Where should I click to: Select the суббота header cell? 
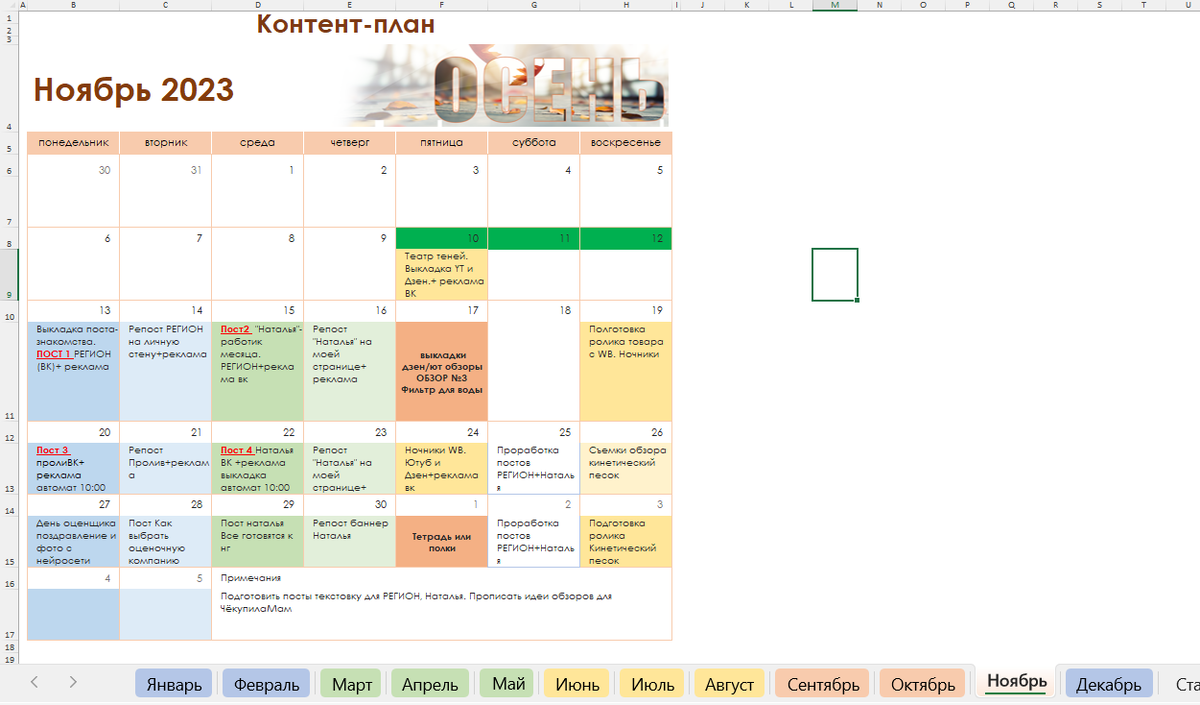point(534,143)
